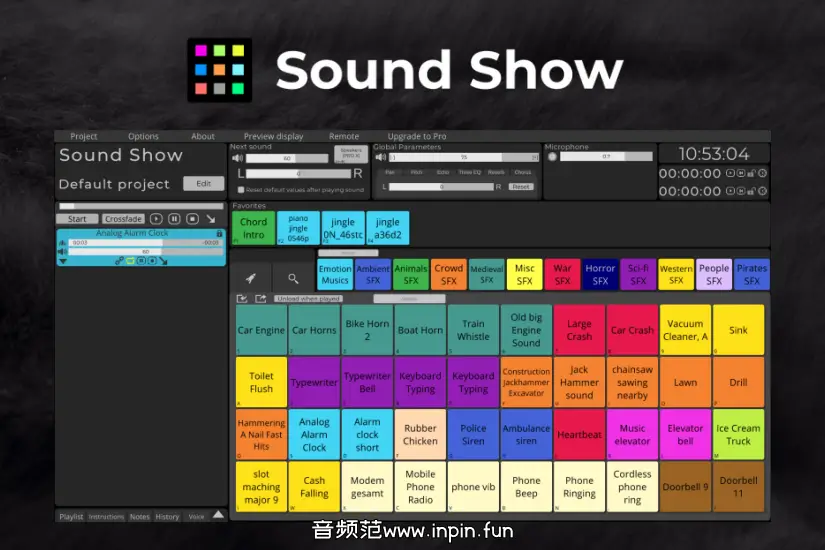Open the Preview display menu

pos(274,136)
